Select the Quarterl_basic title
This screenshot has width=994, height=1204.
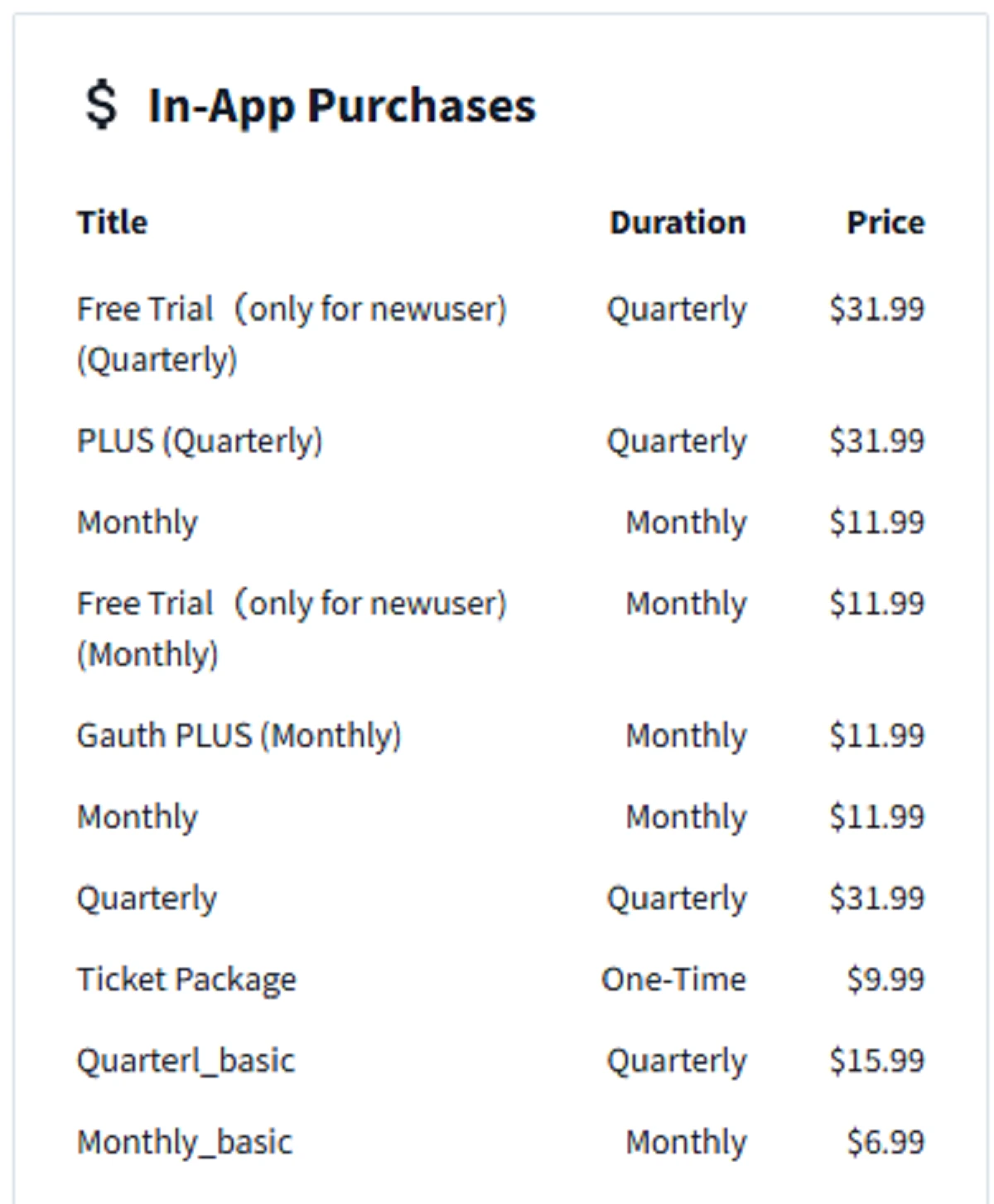pyautogui.click(x=186, y=1061)
